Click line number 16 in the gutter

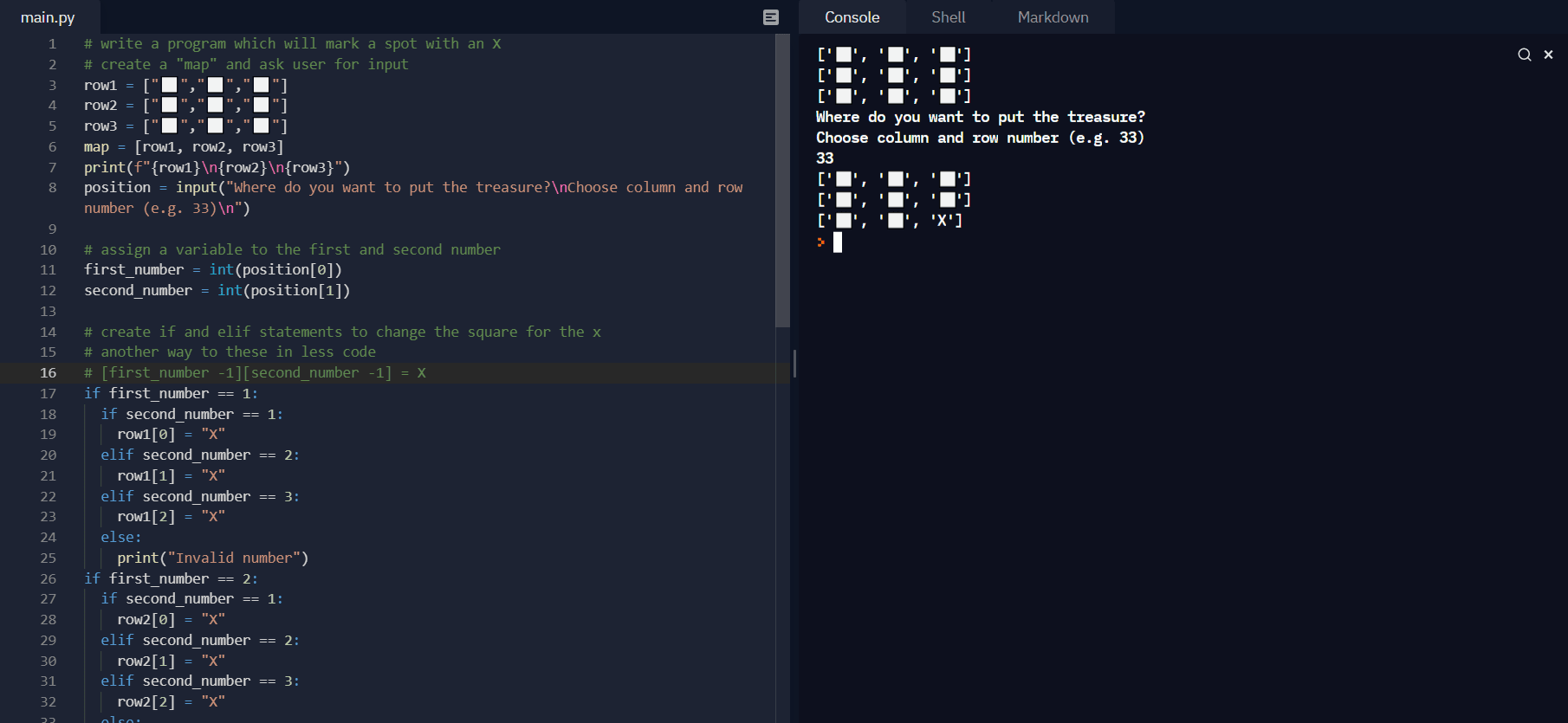pos(49,373)
